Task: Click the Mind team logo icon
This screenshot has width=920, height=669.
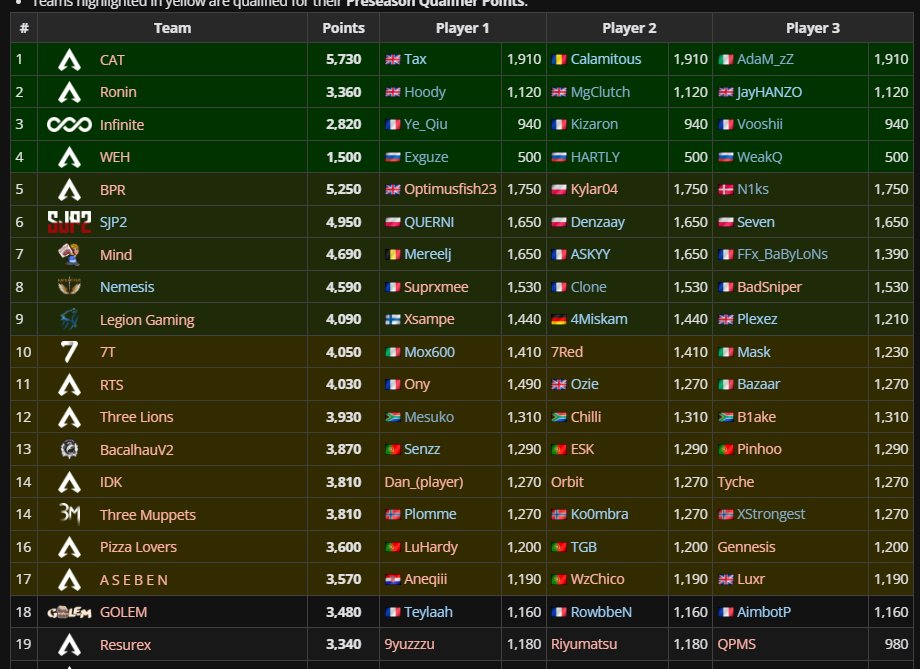Action: [x=69, y=254]
